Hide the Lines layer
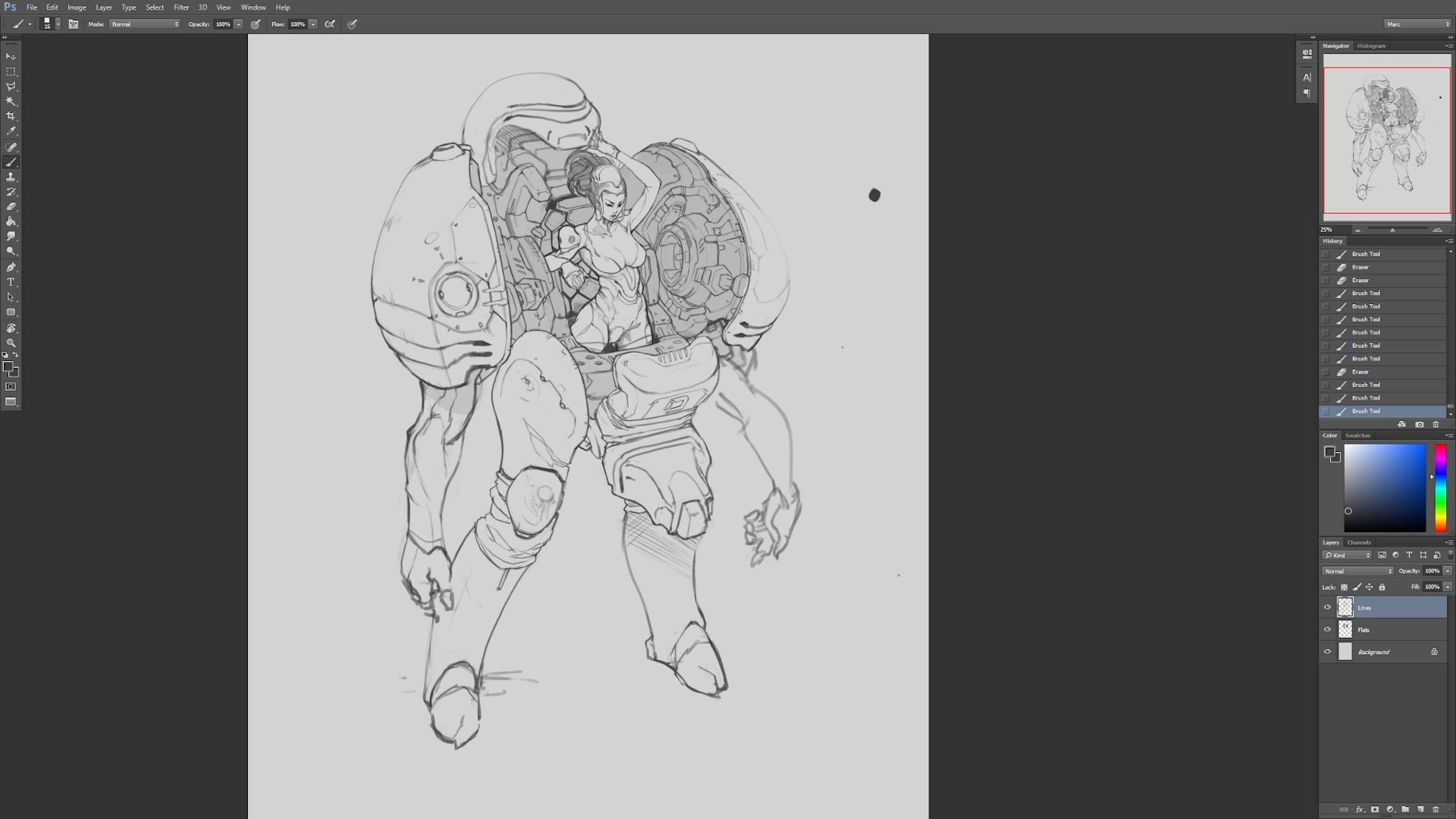 click(x=1327, y=607)
